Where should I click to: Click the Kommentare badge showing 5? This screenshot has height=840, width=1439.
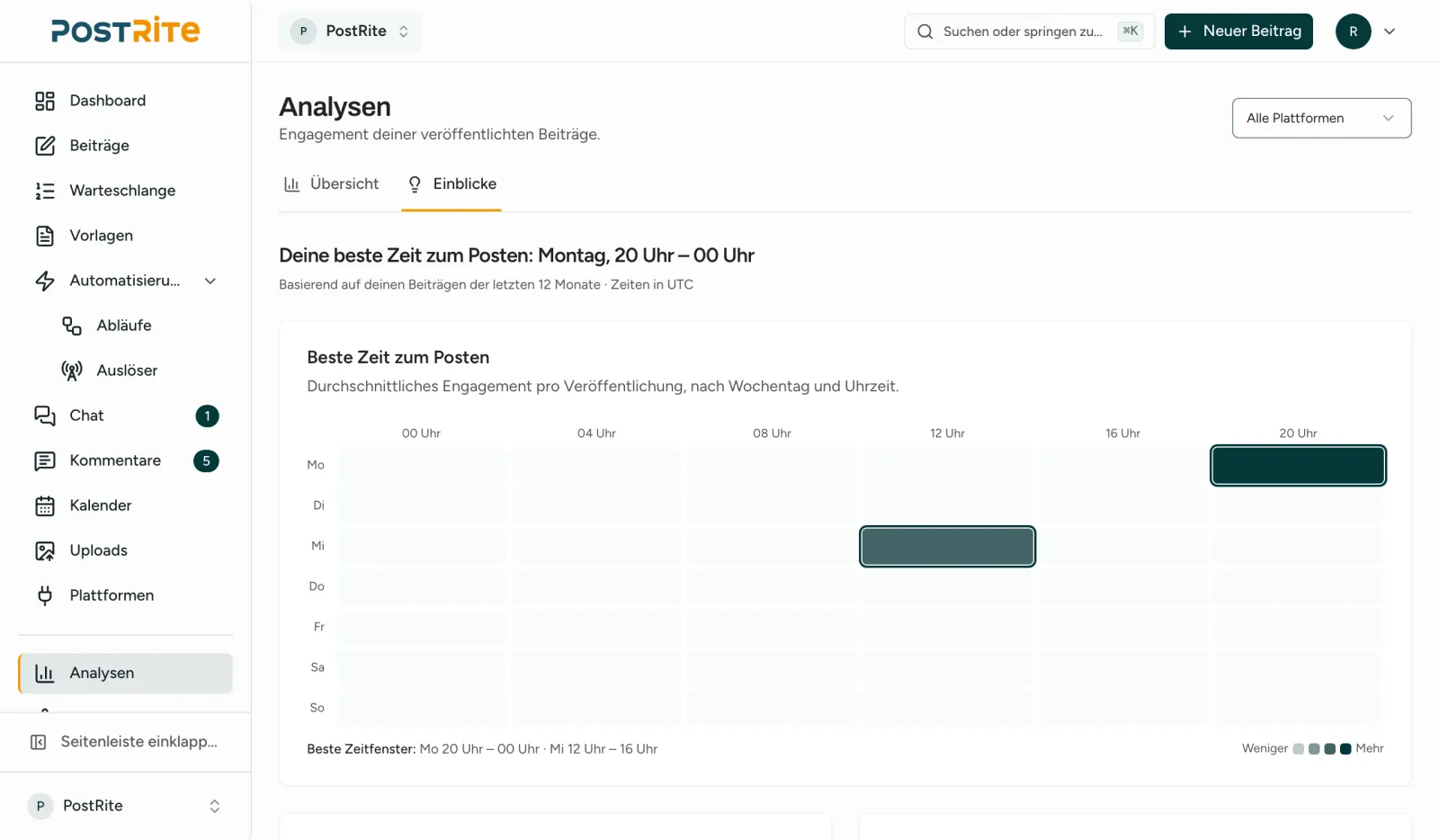[x=206, y=460]
